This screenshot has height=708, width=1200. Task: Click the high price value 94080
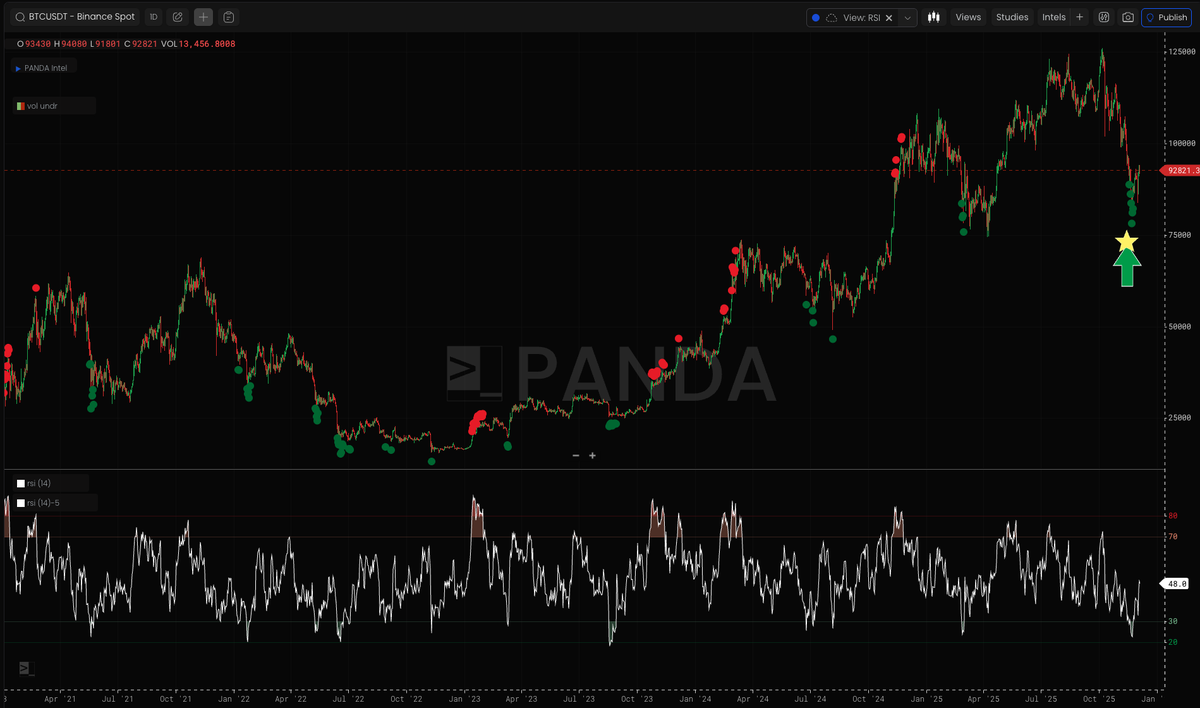(73, 44)
